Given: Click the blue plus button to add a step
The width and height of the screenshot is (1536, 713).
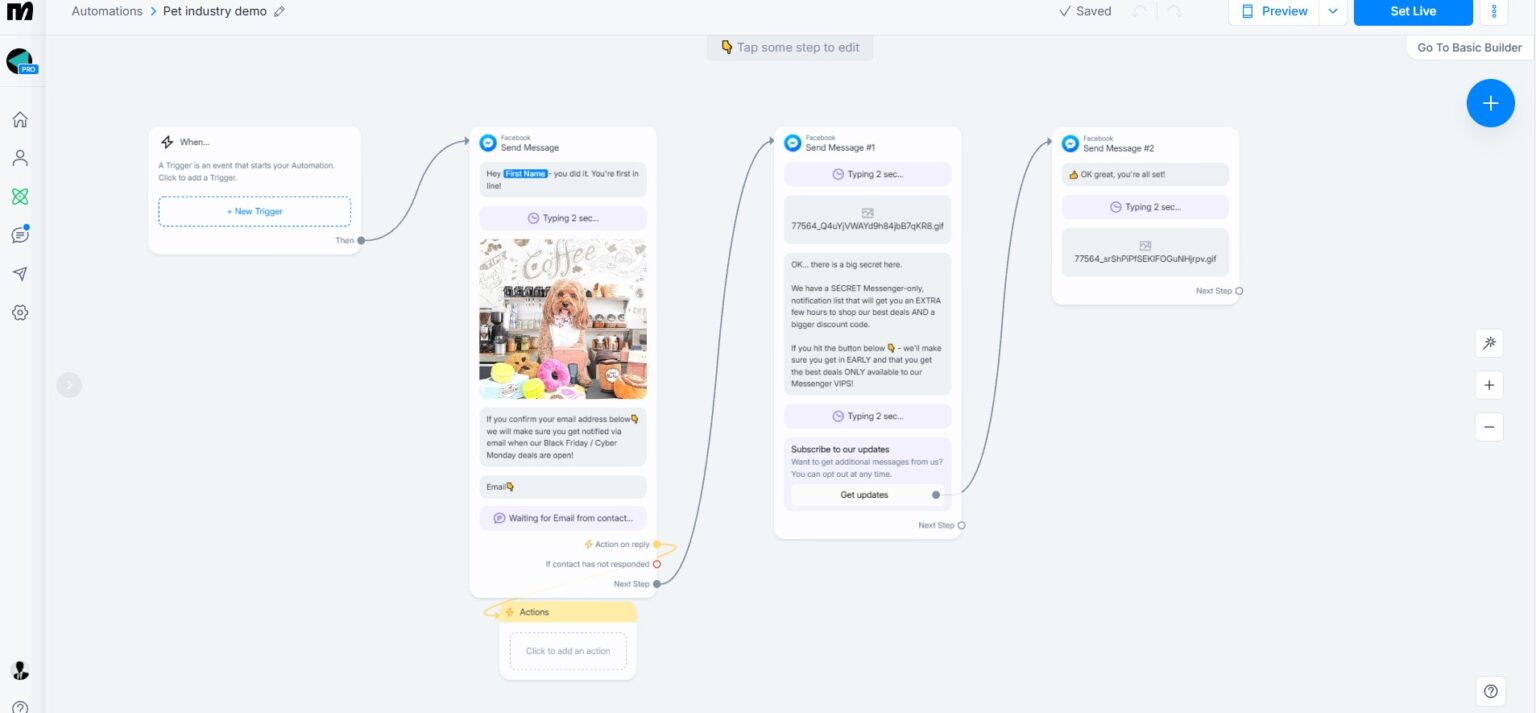Looking at the screenshot, I should (x=1490, y=102).
